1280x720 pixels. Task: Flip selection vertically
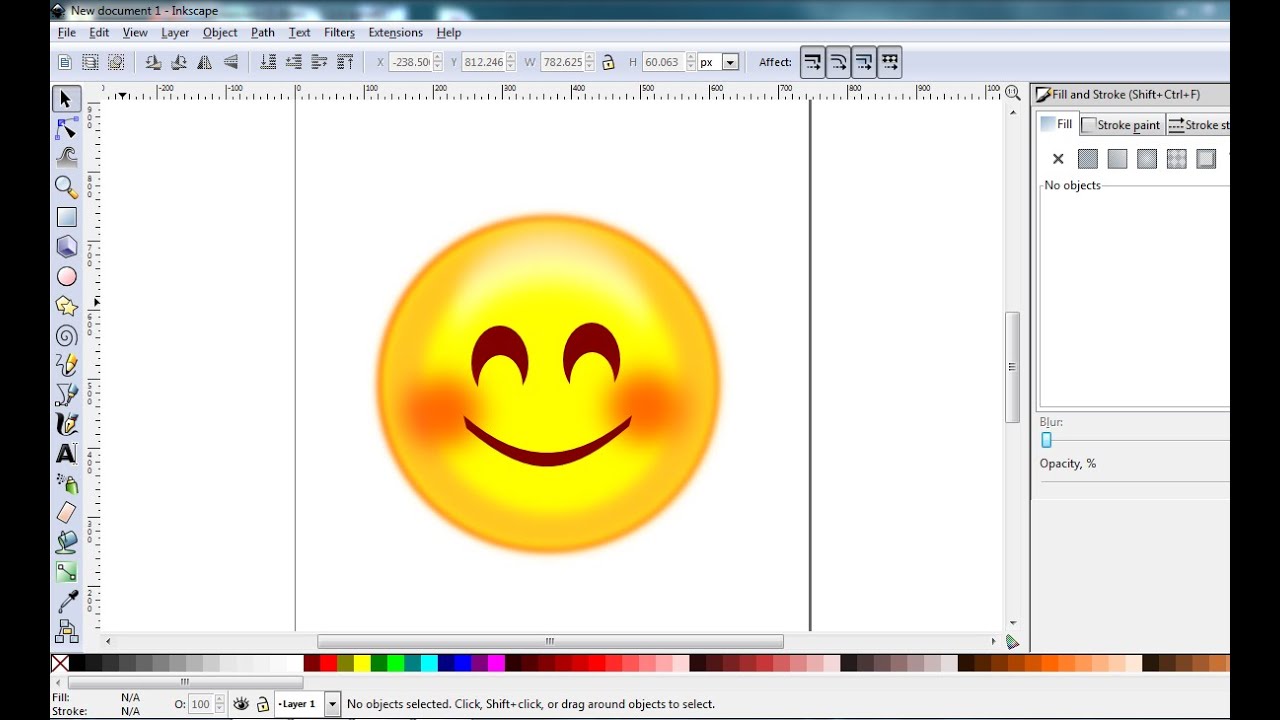tap(231, 62)
